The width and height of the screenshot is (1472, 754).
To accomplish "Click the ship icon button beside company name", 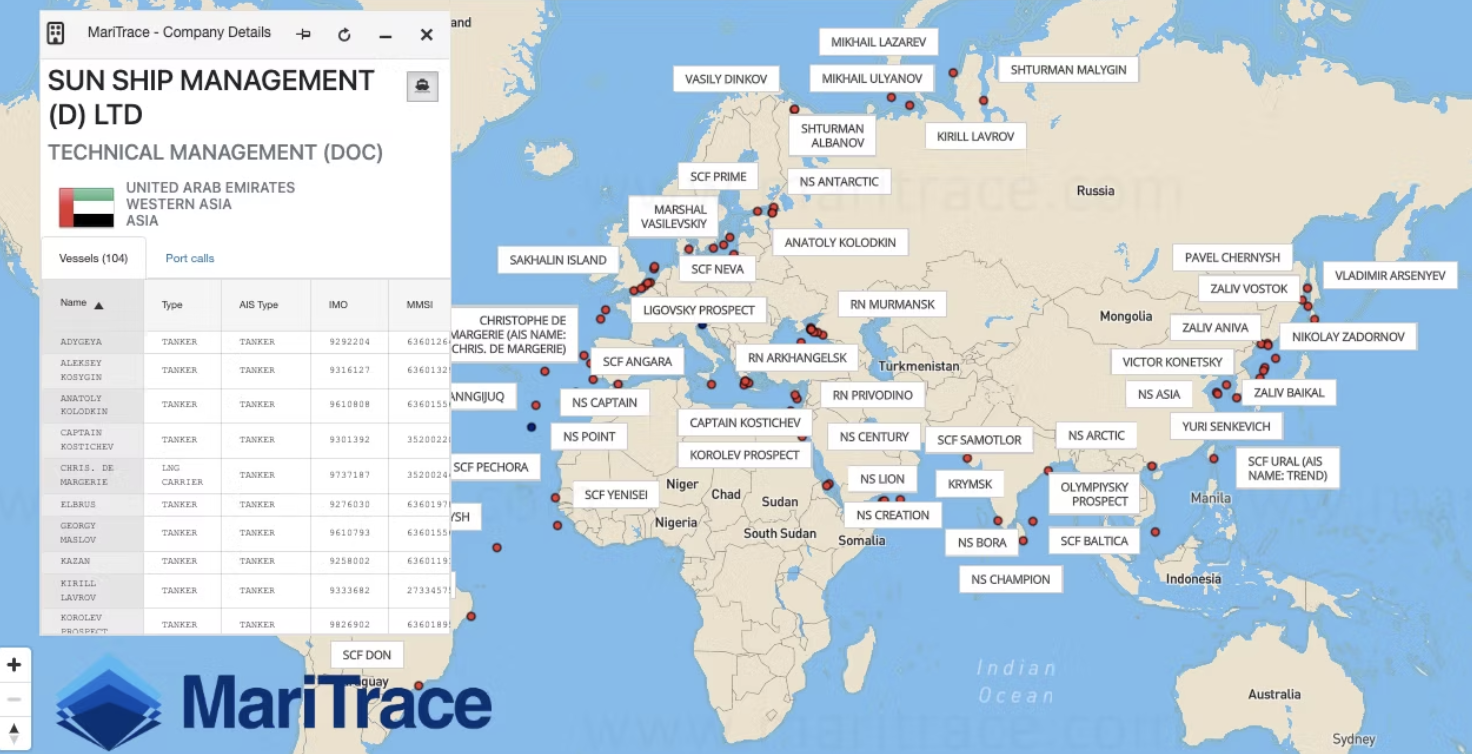I will coord(422,86).
